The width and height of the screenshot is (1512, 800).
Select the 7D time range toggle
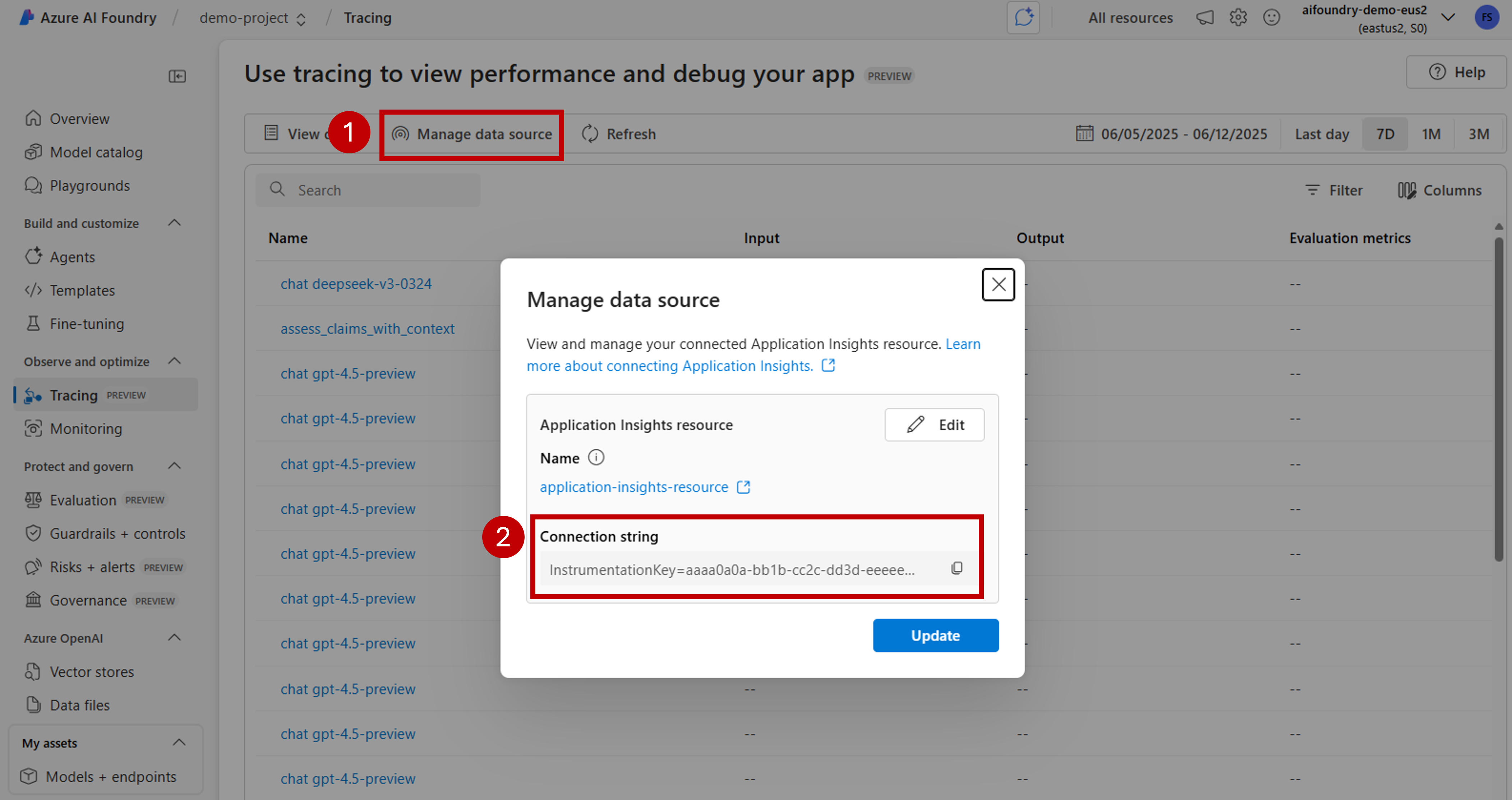(1385, 134)
